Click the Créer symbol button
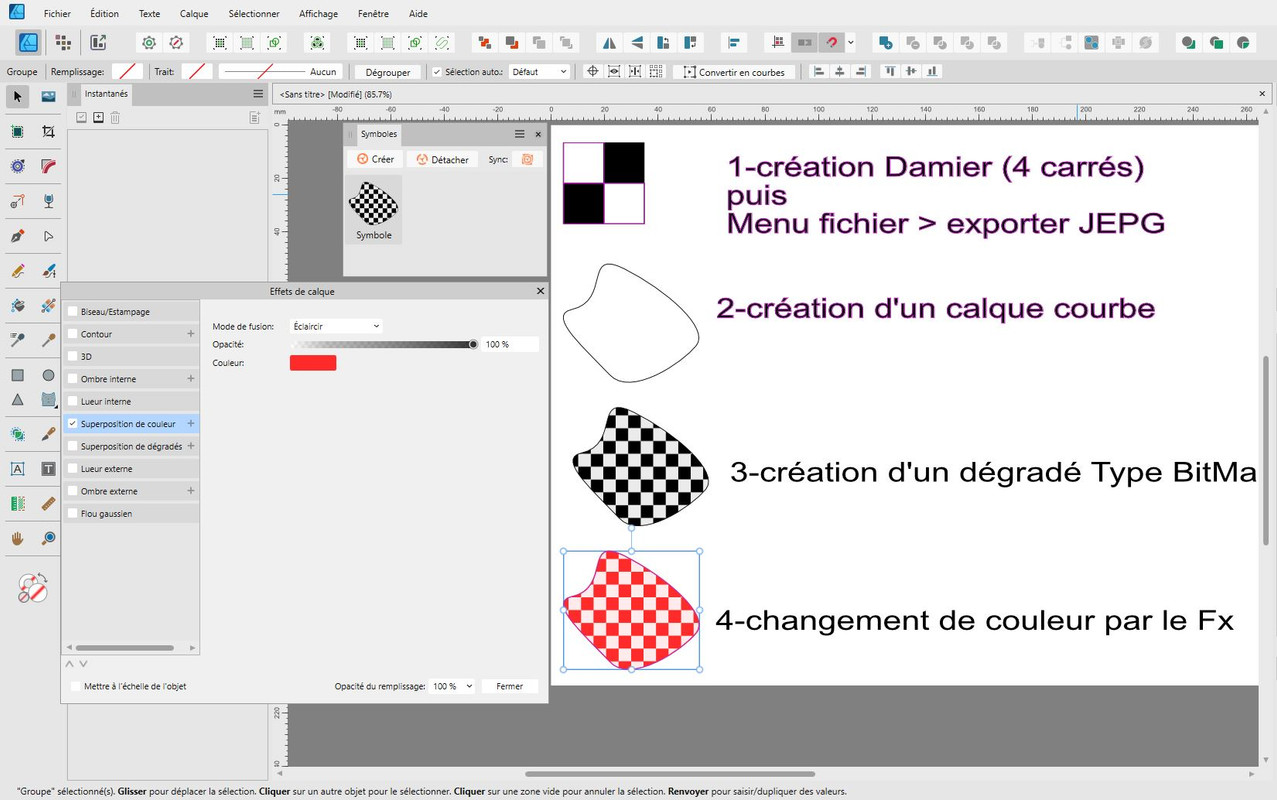Viewport: 1277px width, 800px height. [x=376, y=159]
